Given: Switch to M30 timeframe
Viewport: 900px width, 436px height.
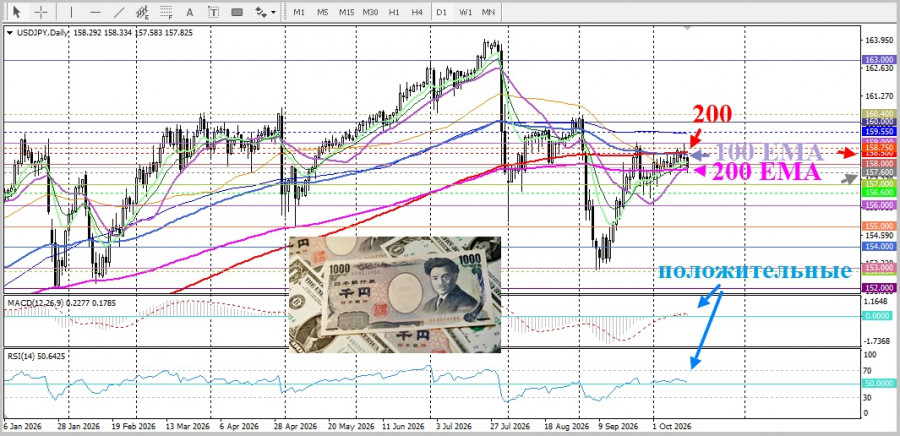Looking at the screenshot, I should pos(370,11).
